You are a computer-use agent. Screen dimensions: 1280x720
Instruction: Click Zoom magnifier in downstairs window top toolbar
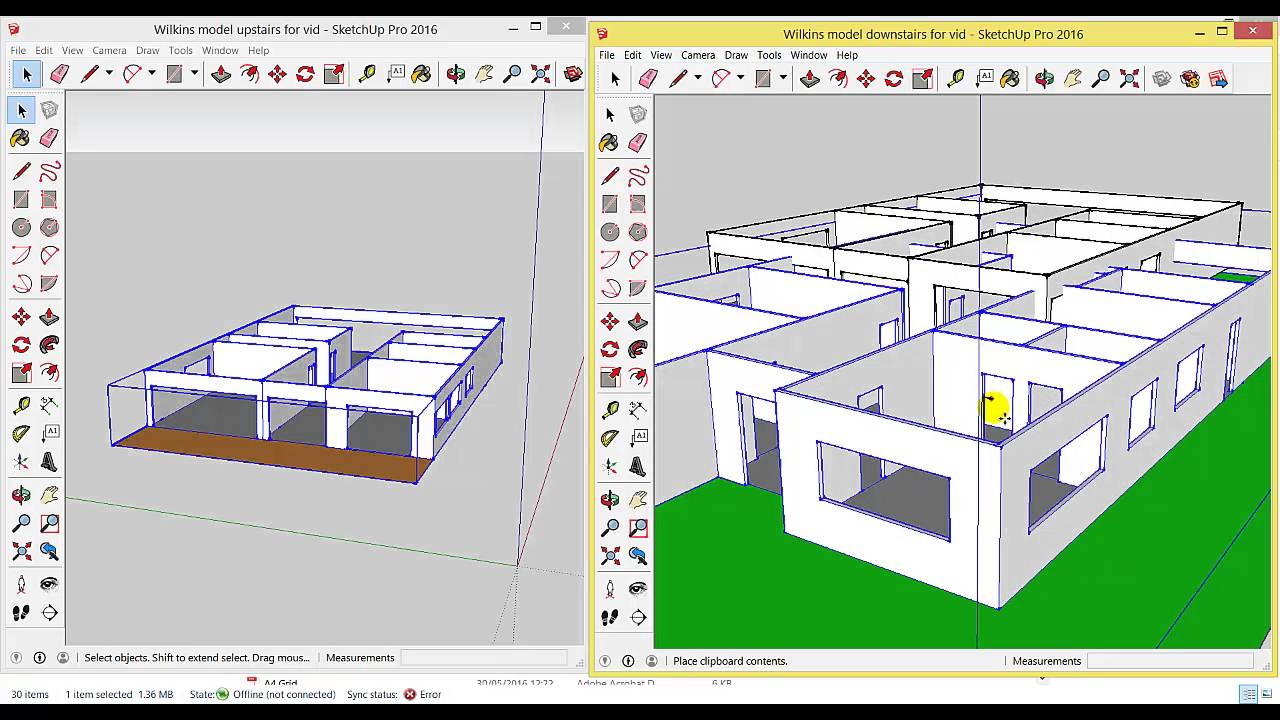pyautogui.click(x=1101, y=78)
